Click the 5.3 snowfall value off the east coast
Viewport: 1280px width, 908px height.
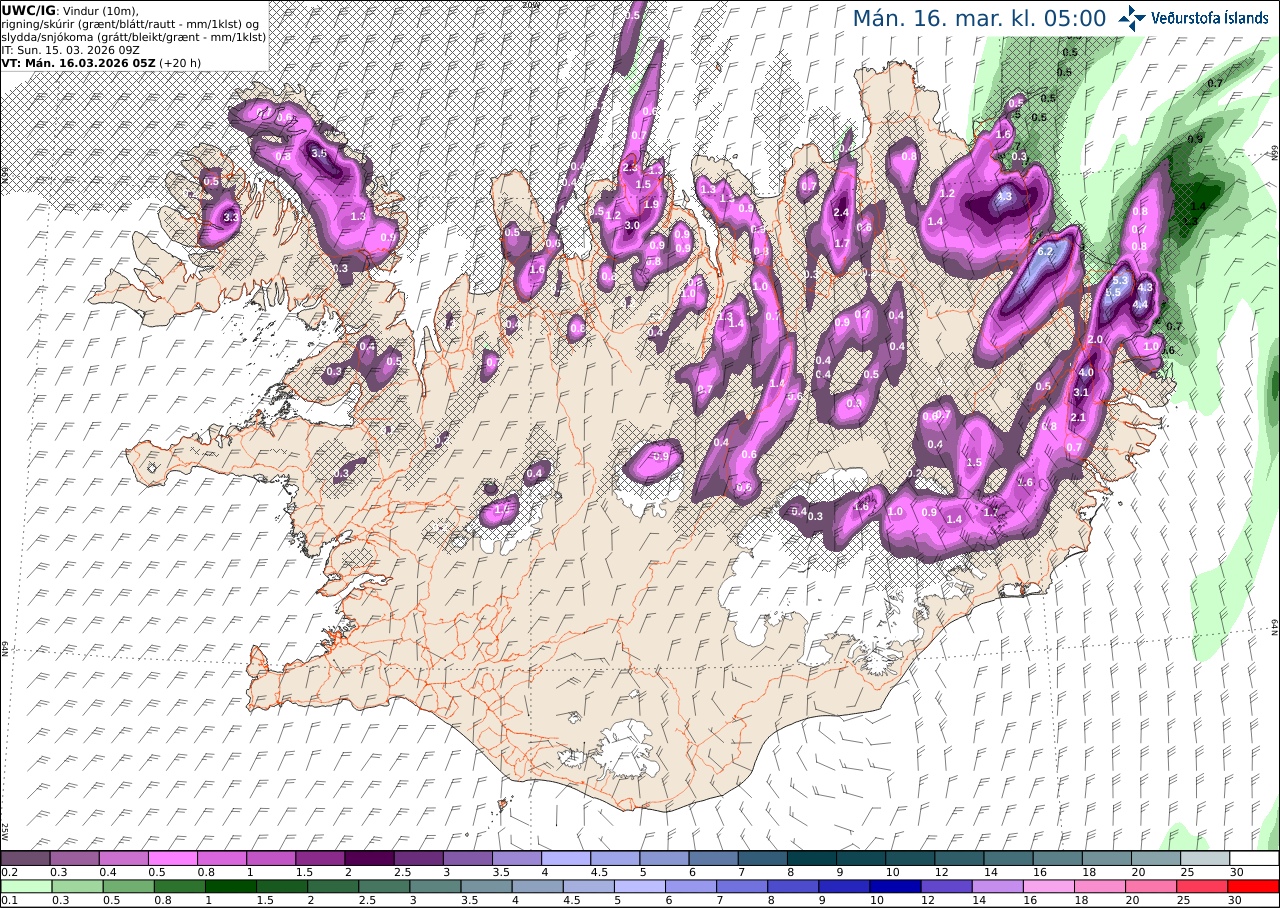pos(1119,282)
